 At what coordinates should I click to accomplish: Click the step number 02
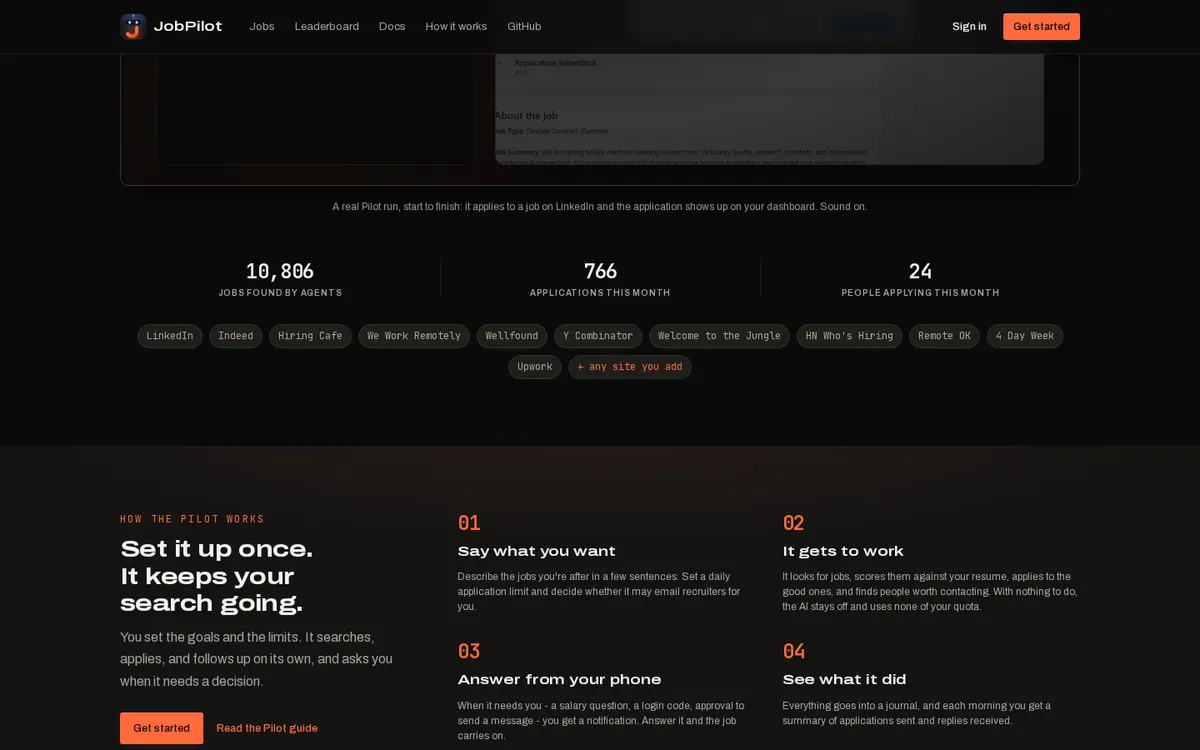point(794,523)
